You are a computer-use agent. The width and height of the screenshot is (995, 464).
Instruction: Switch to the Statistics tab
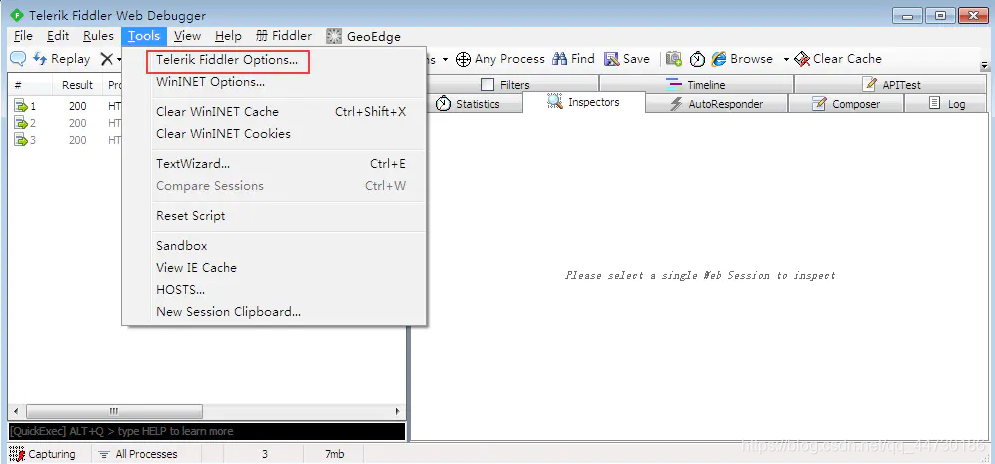pyautogui.click(x=468, y=103)
